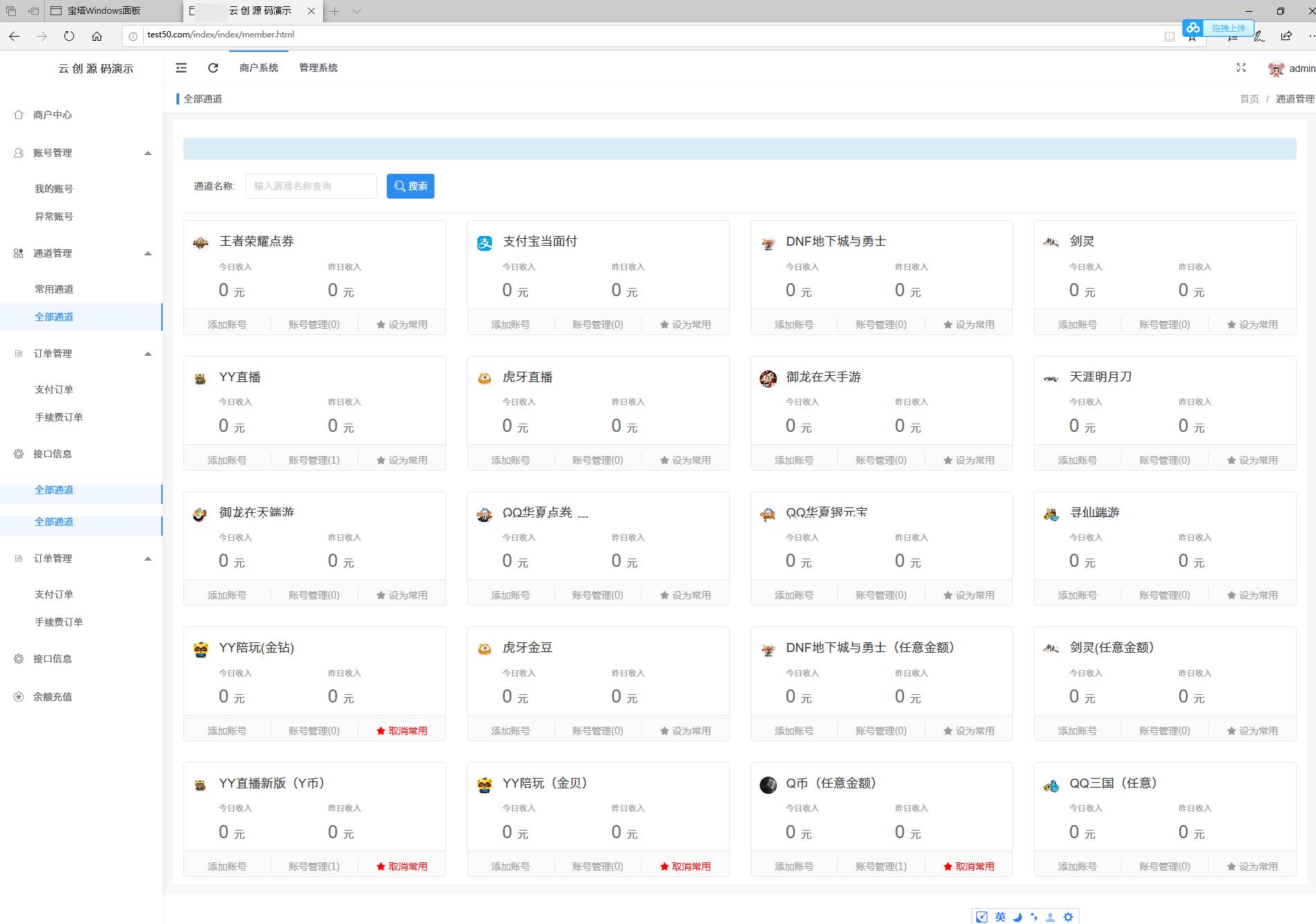Click the 御龙在天手游 channel icon

click(x=768, y=378)
